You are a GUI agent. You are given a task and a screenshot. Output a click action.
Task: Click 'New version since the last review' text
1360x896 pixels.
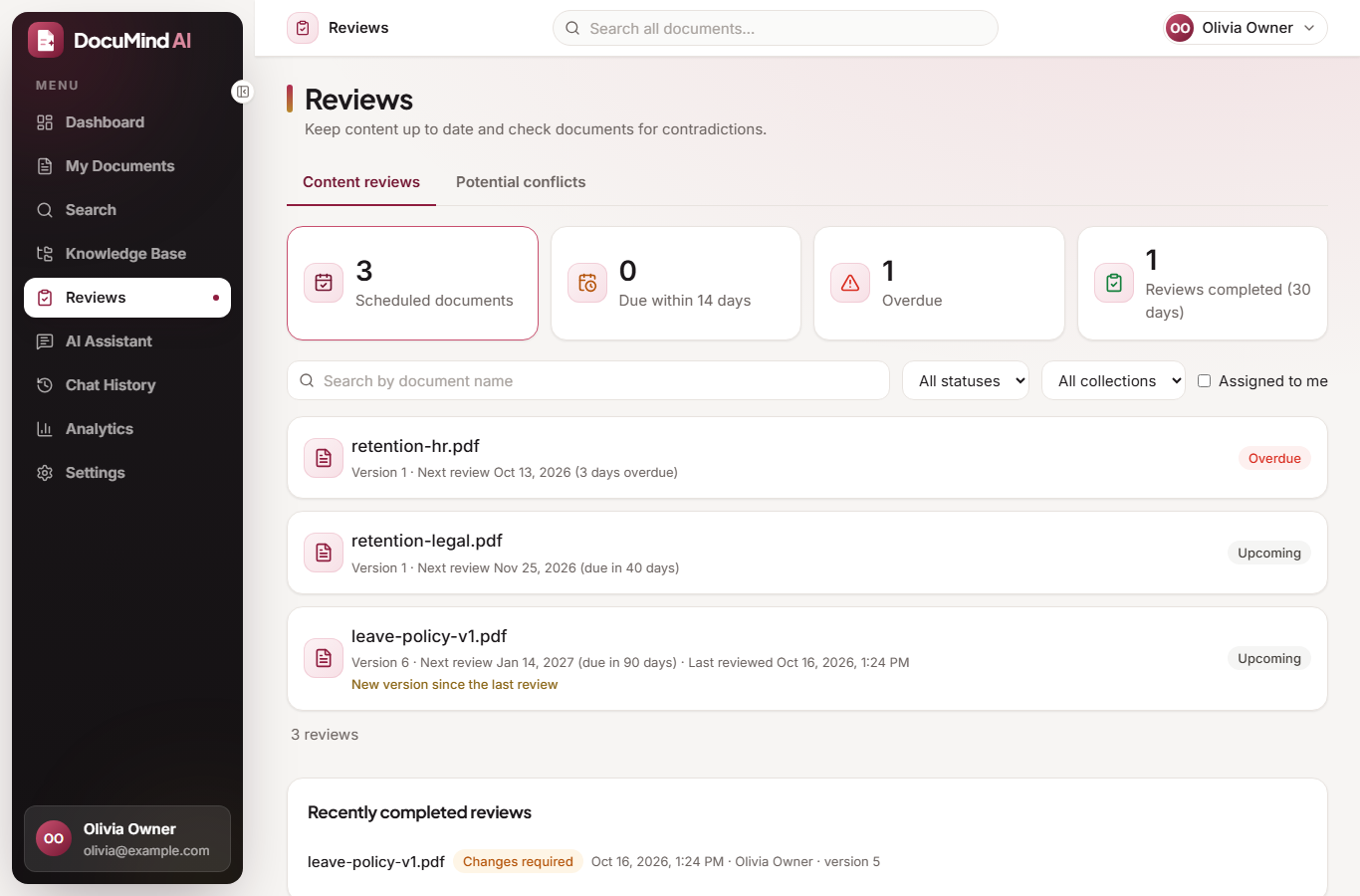(x=454, y=684)
